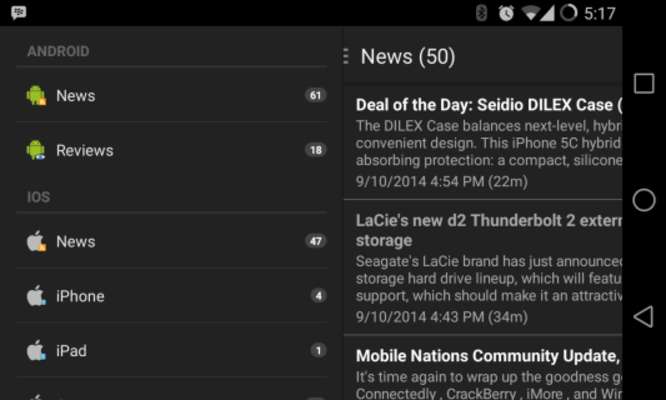The width and height of the screenshot is (666, 400).
Task: Select iPad feed in the sidebar
Action: (x=172, y=350)
